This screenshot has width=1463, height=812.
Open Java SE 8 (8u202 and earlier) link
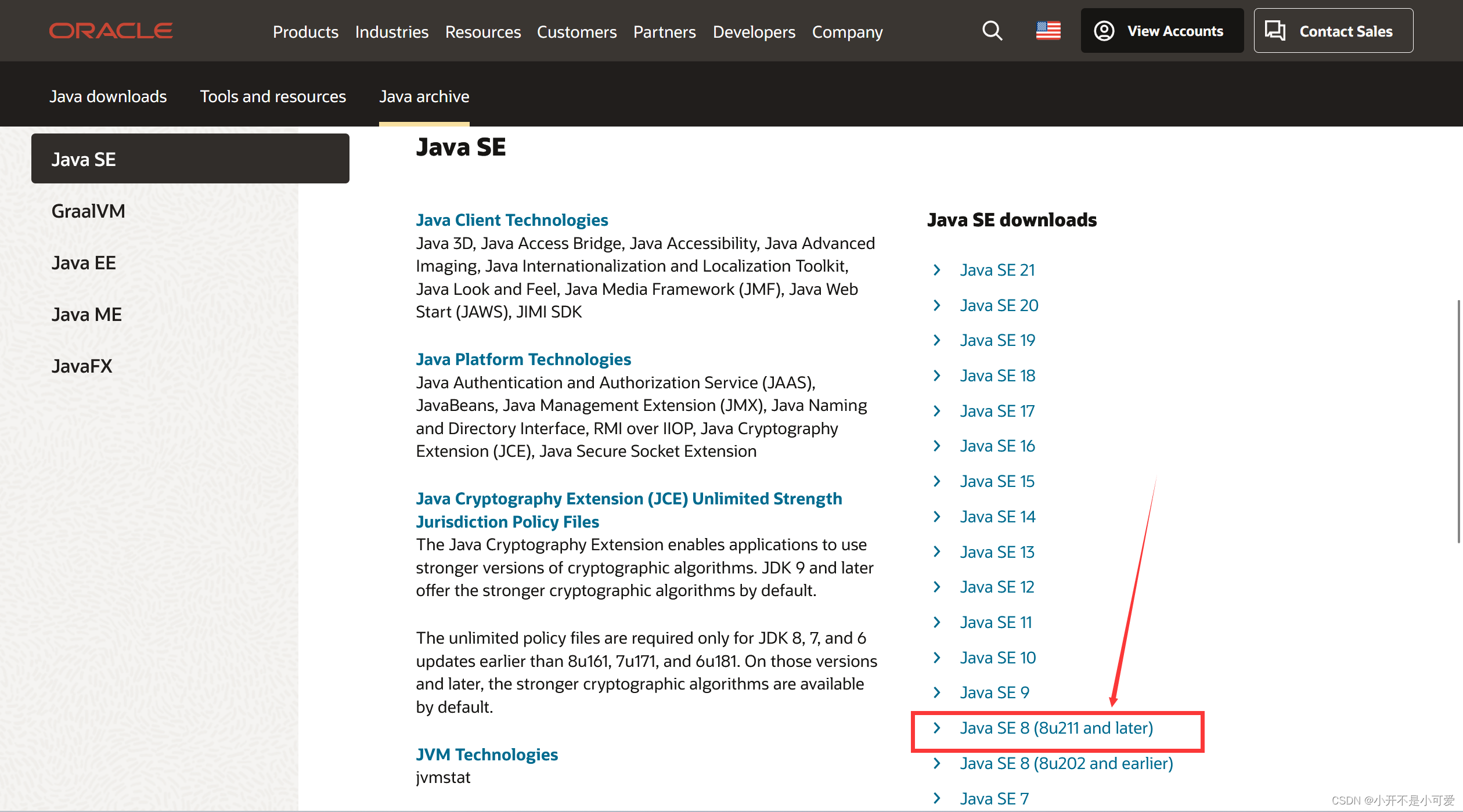click(x=1066, y=763)
